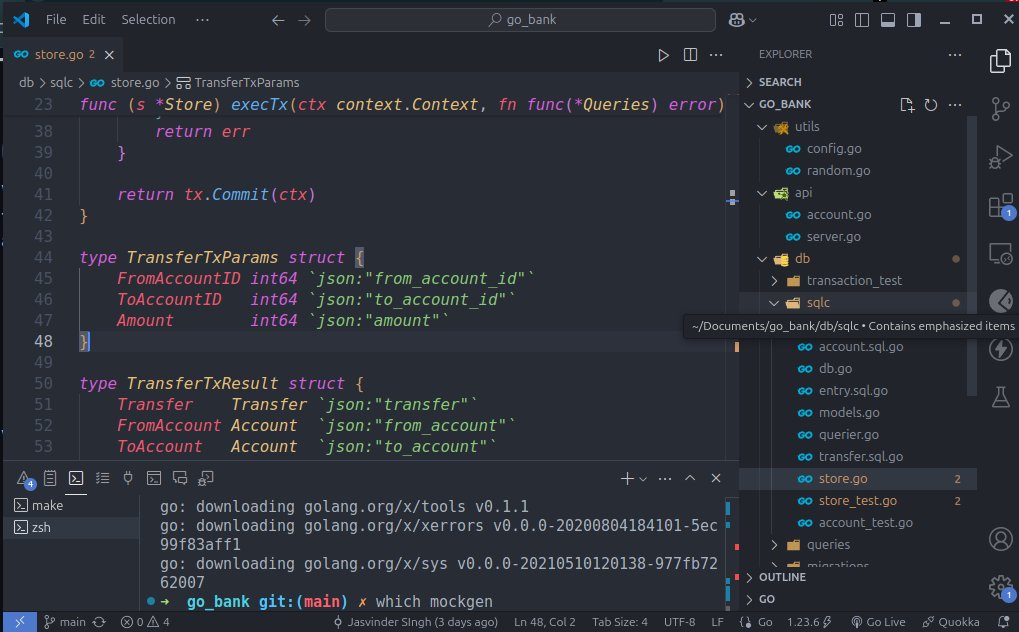Open terminal launch profile dropdown arrow

[x=643, y=479]
